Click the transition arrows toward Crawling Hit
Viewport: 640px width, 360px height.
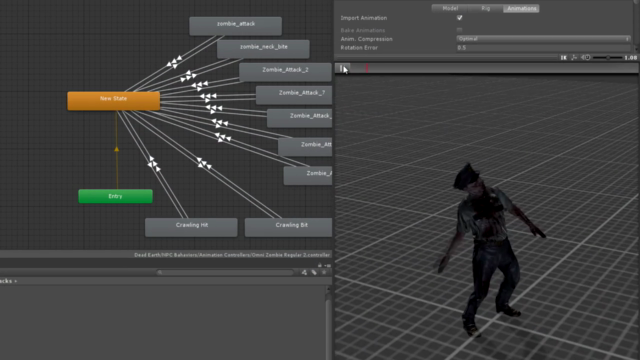tap(153, 164)
